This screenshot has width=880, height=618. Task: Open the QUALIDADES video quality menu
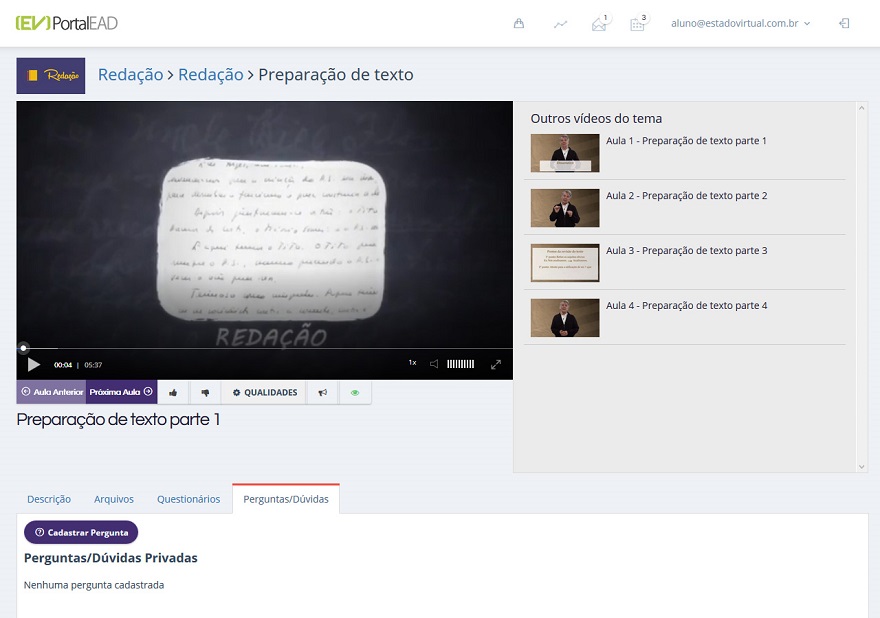[265, 393]
